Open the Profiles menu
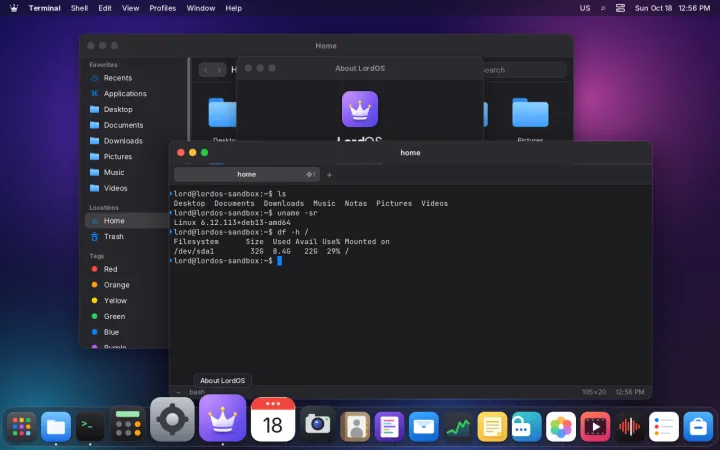720x450 pixels. (x=163, y=8)
